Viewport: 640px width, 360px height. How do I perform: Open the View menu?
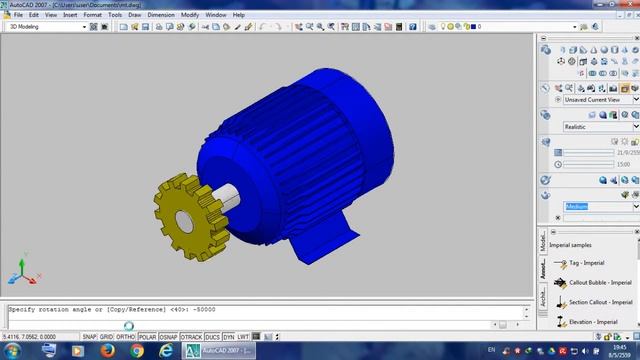coord(51,15)
